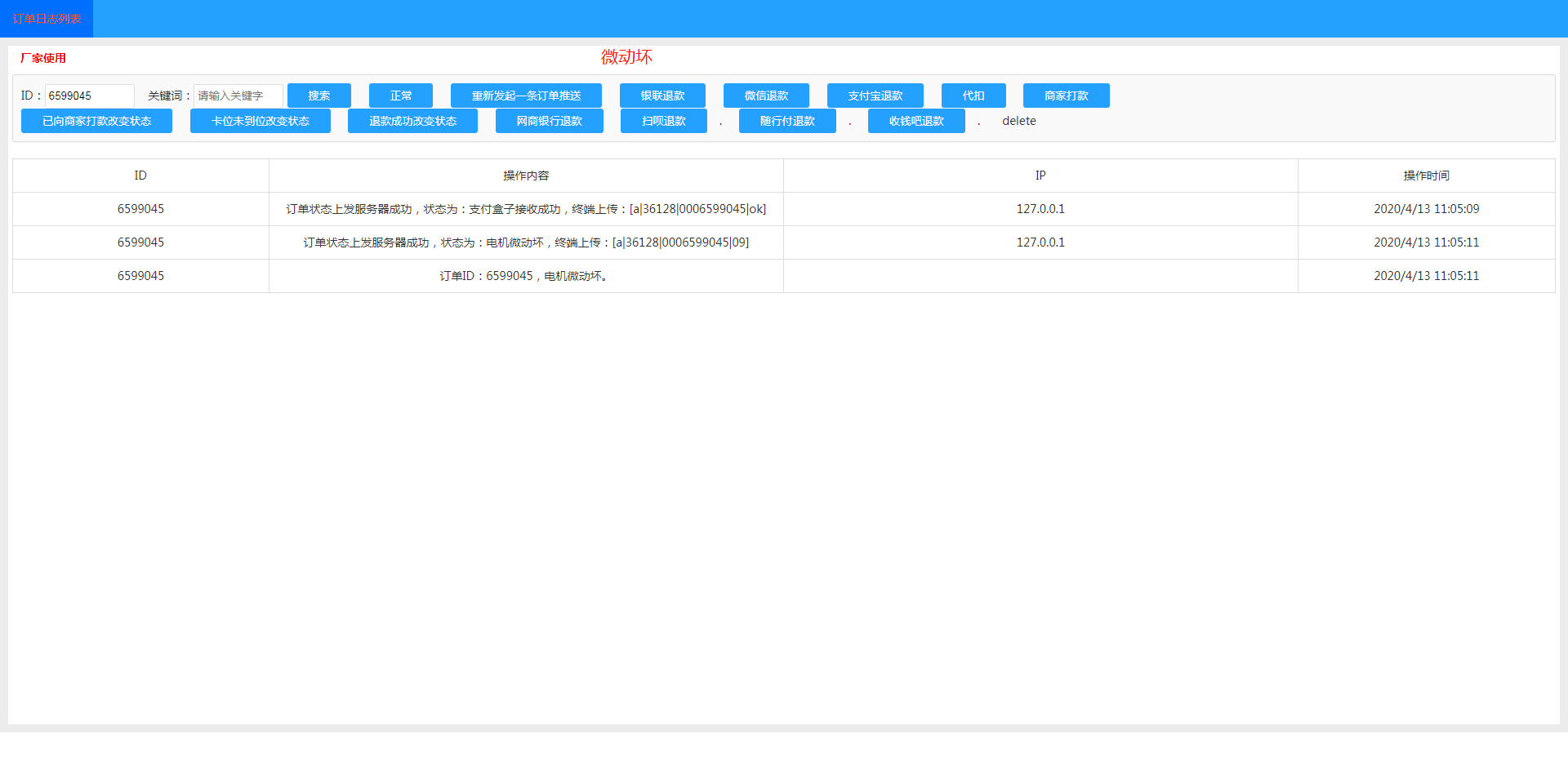Click the 收钱吧退款 button
This screenshot has width=1568, height=765.
pos(915,121)
